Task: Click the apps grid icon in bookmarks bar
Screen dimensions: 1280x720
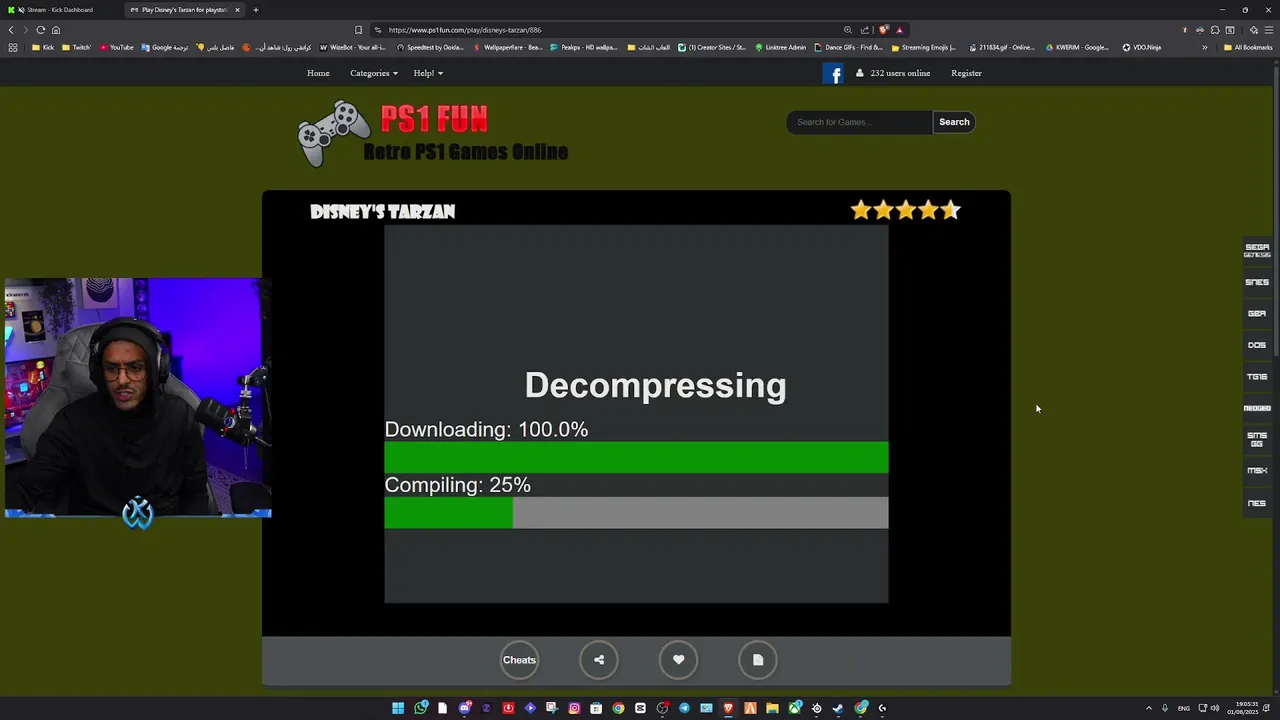Action: pos(13,47)
